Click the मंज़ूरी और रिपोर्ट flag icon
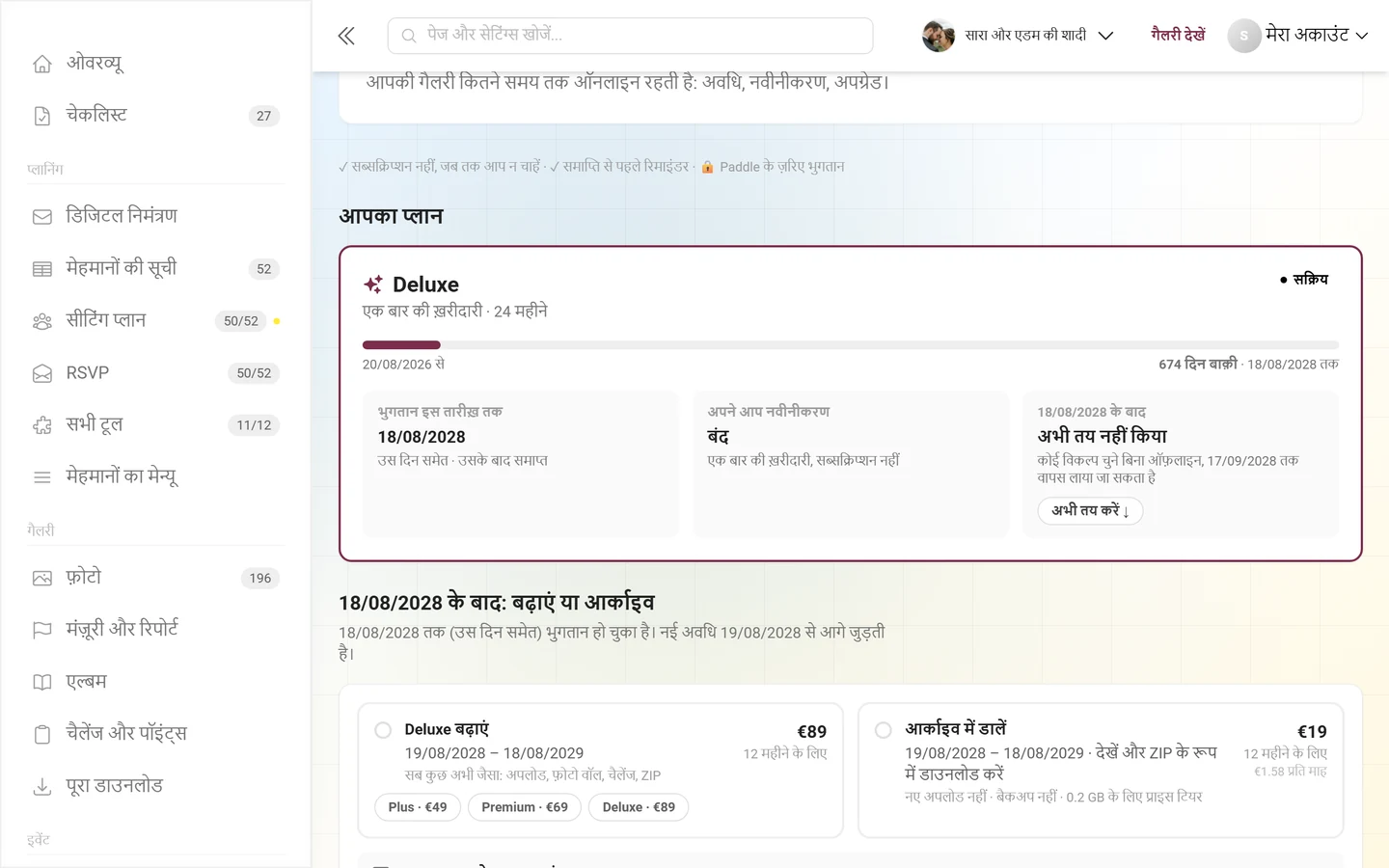 42,631
